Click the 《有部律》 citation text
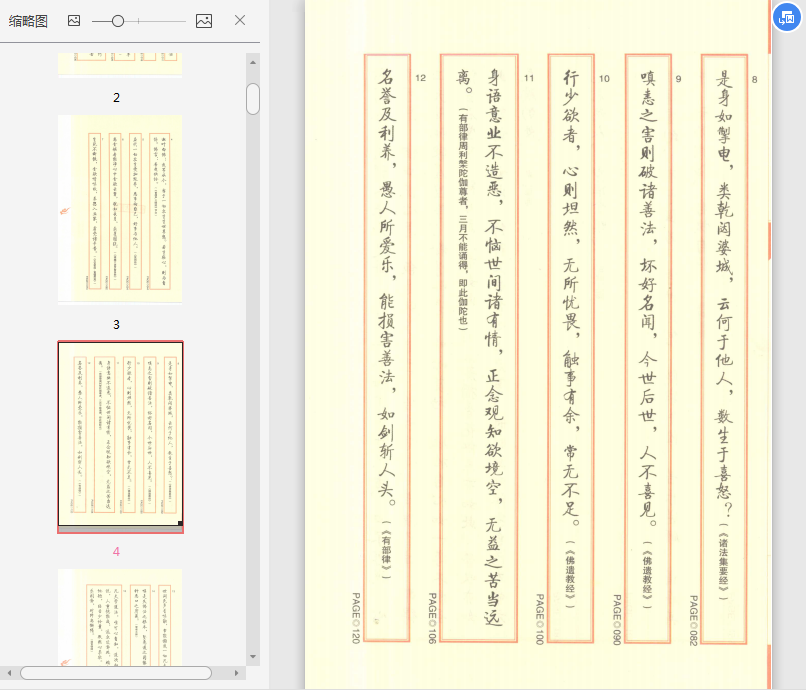The width and height of the screenshot is (806, 690). pos(386,550)
